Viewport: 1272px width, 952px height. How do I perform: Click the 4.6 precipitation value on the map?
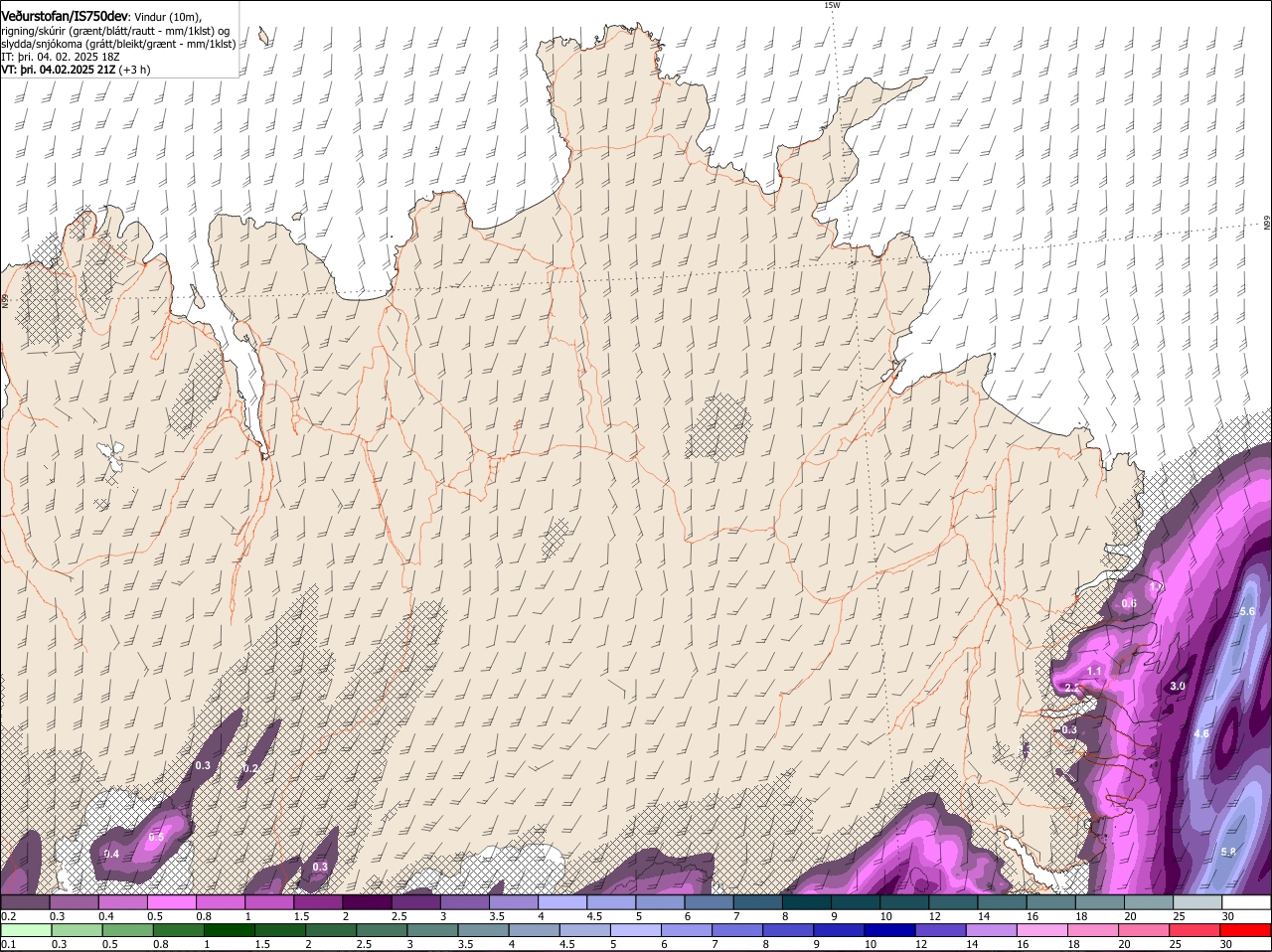point(1201,733)
